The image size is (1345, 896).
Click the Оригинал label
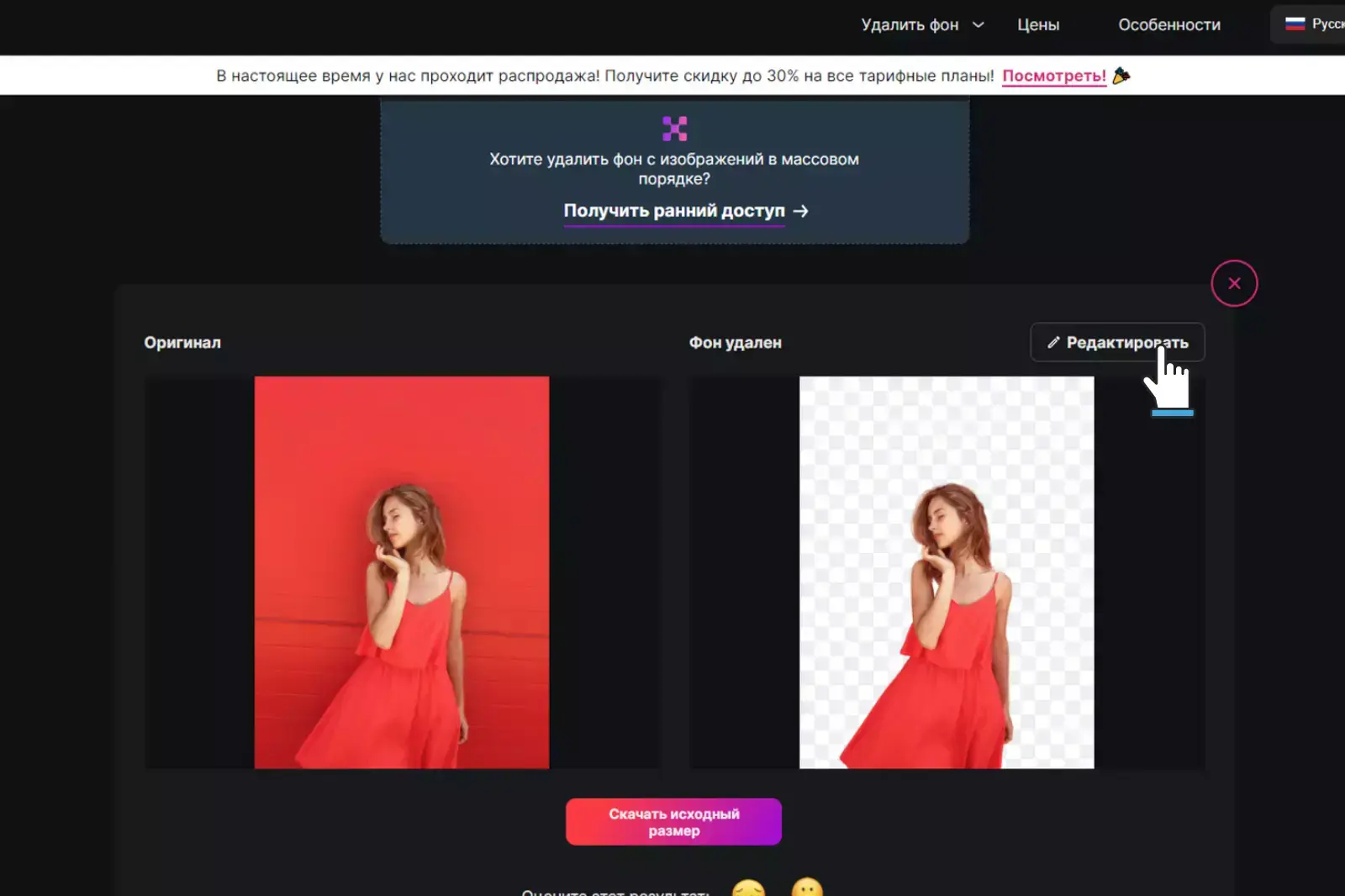pyautogui.click(x=182, y=342)
